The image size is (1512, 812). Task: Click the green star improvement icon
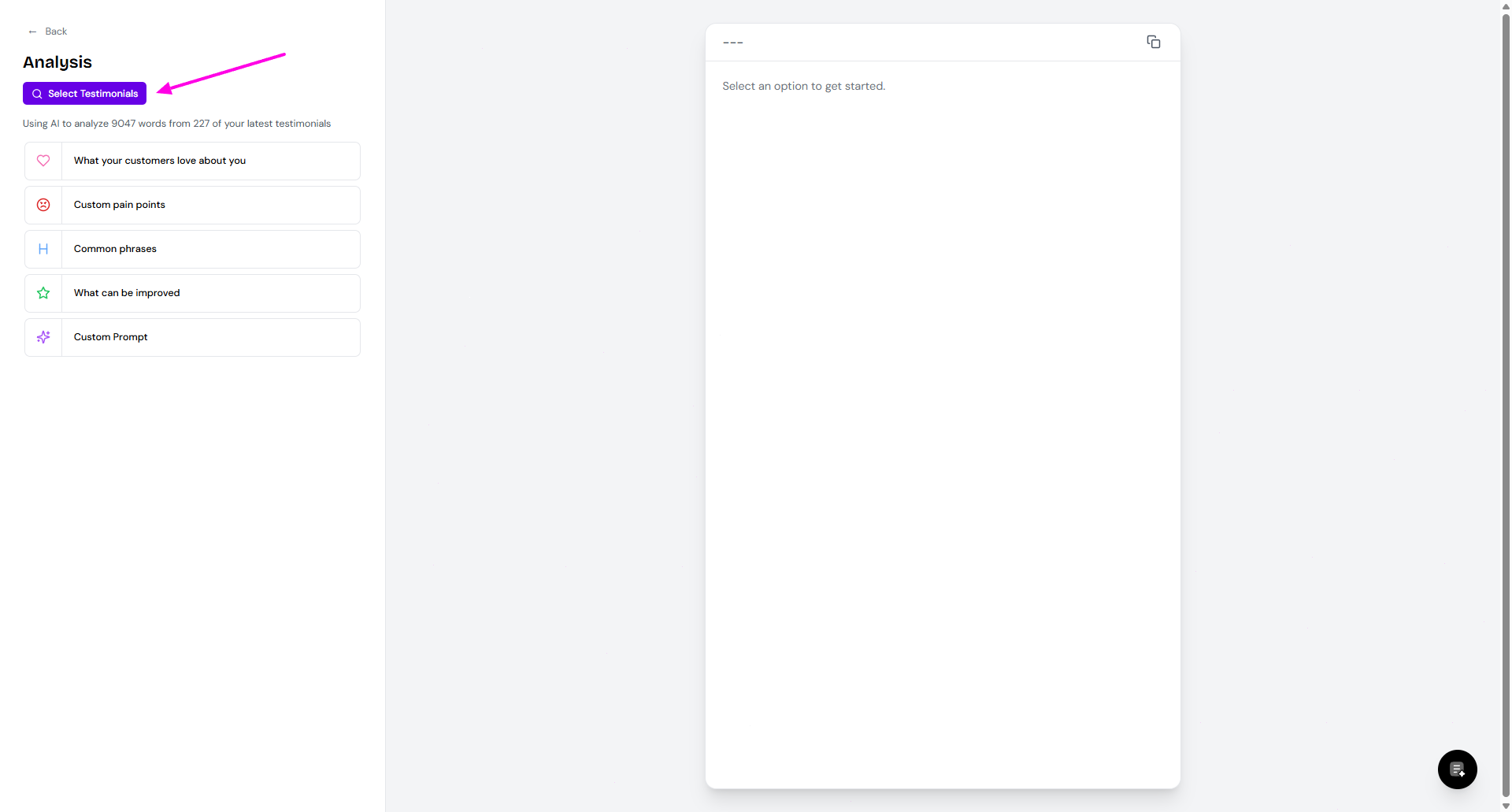[x=43, y=293]
